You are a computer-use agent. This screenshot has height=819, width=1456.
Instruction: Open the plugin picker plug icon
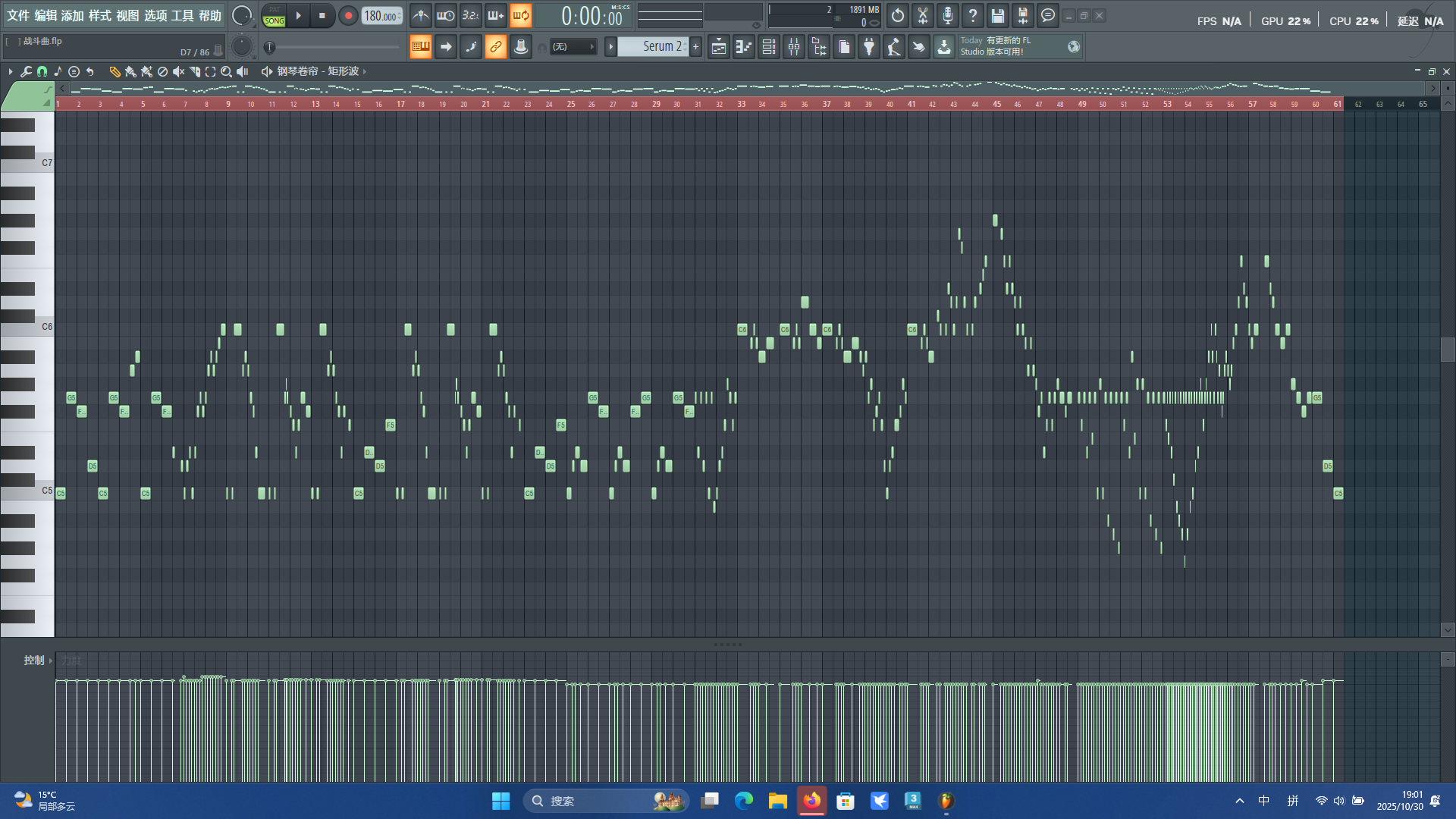[869, 47]
